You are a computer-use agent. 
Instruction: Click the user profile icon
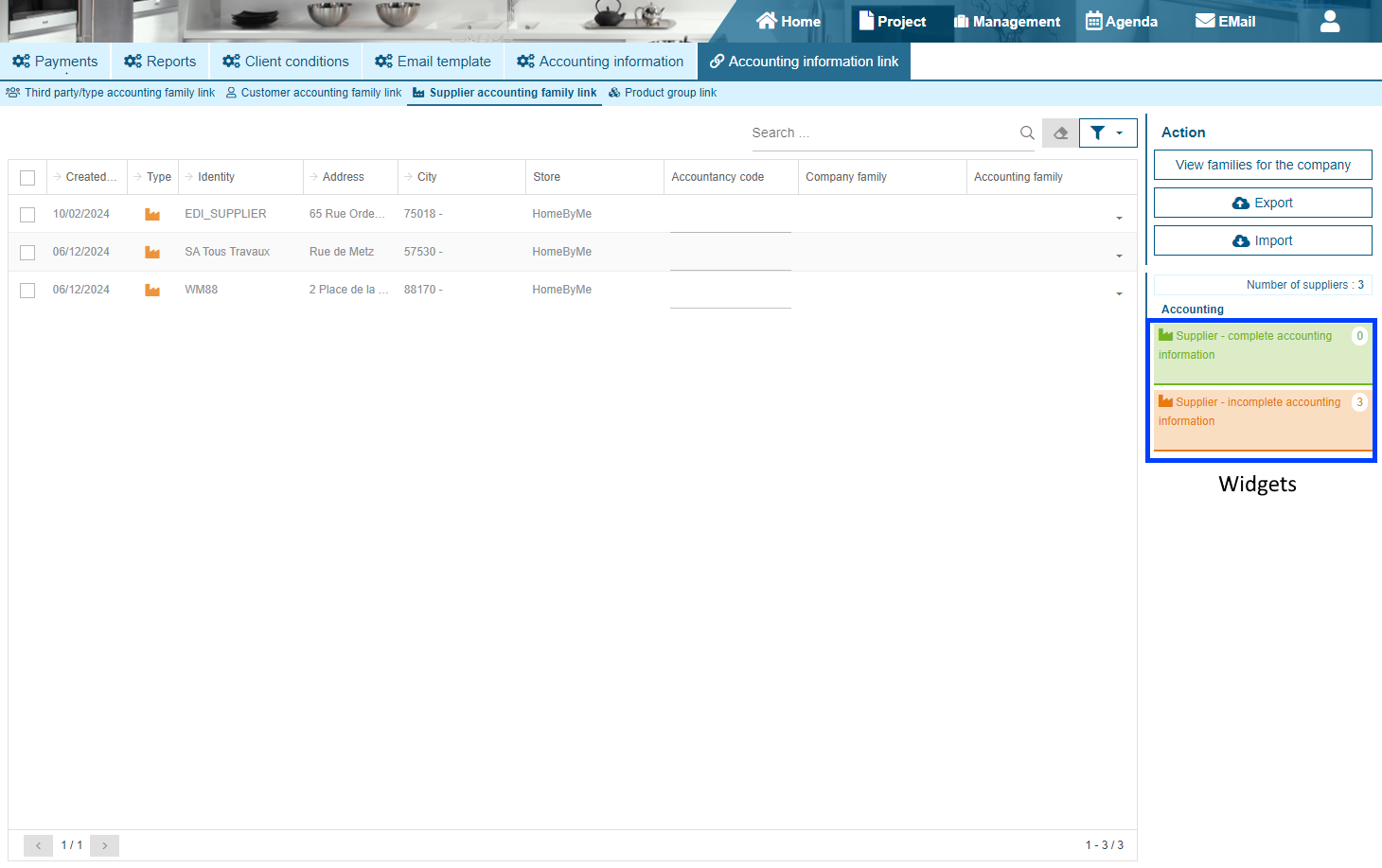1330,21
